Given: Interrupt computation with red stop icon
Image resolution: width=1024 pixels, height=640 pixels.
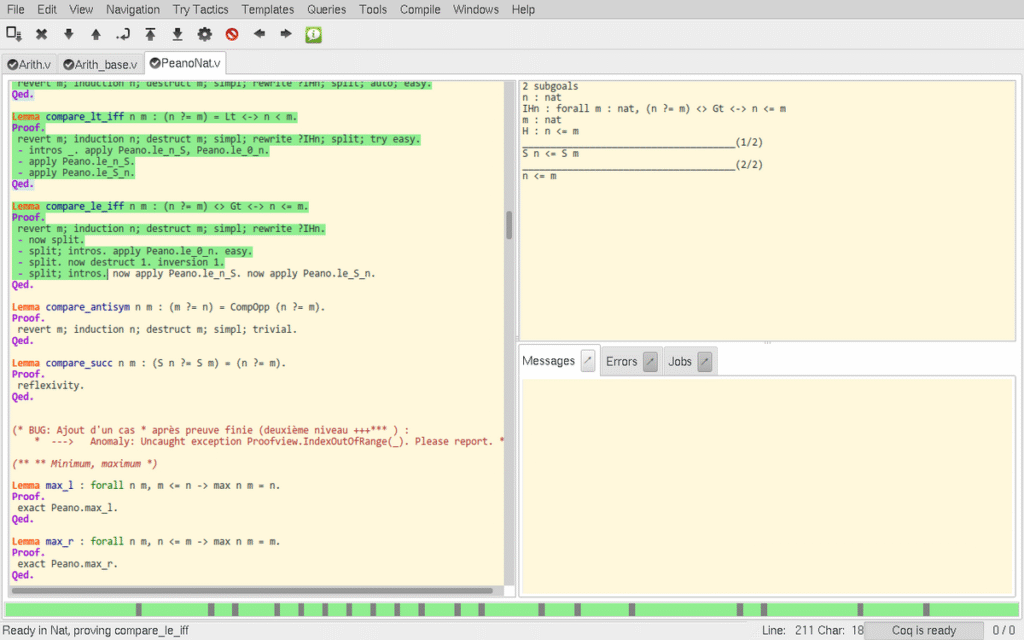Looking at the screenshot, I should pyautogui.click(x=232, y=34).
